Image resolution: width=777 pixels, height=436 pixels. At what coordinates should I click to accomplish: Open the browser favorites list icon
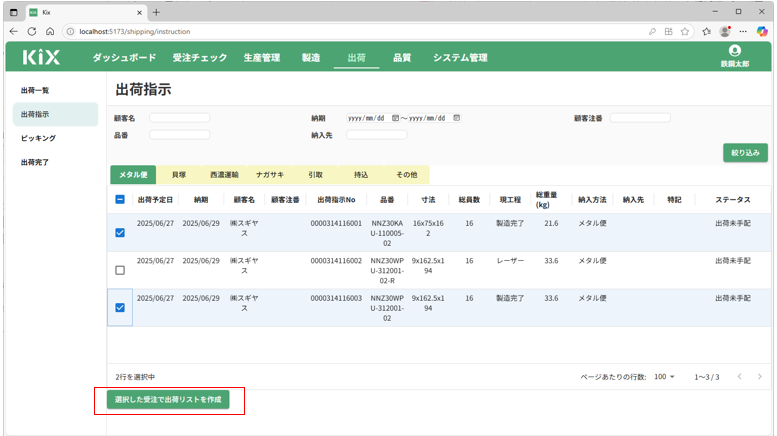pyautogui.click(x=707, y=31)
